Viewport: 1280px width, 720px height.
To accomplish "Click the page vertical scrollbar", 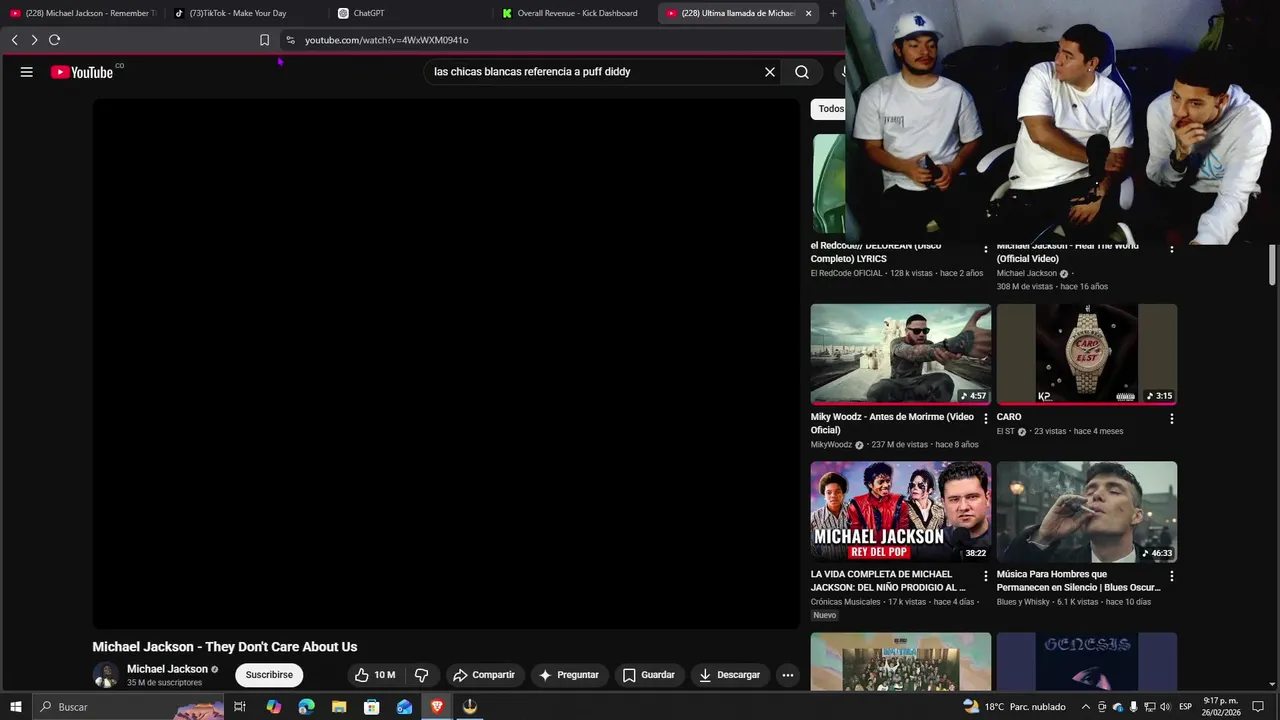I will [1272, 264].
